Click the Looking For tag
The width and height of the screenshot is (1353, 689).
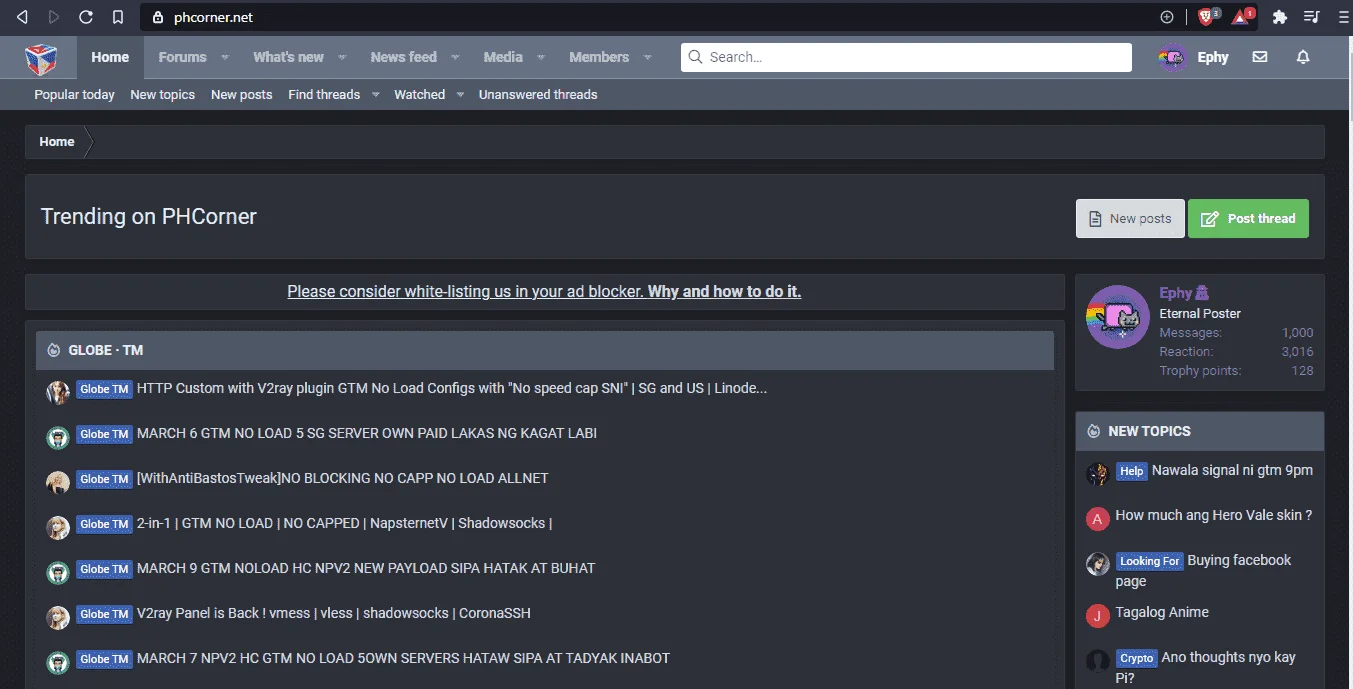pyautogui.click(x=1150, y=561)
